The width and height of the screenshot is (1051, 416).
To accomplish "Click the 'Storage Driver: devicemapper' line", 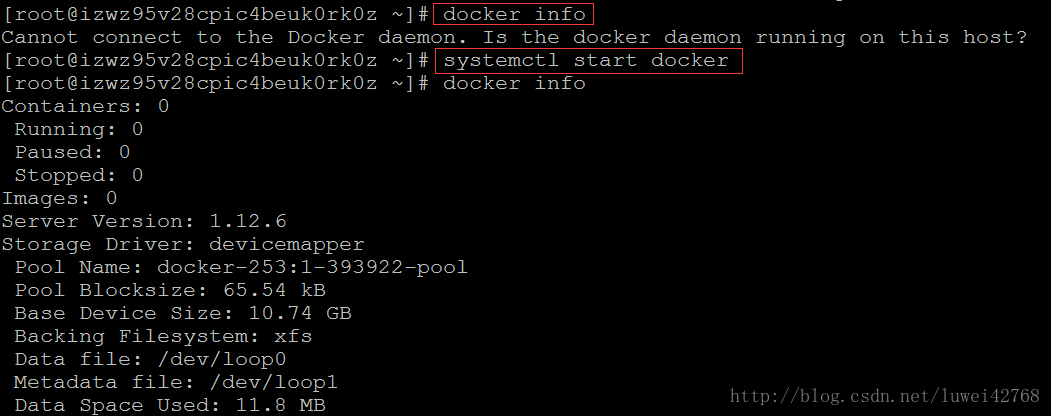I will (183, 245).
